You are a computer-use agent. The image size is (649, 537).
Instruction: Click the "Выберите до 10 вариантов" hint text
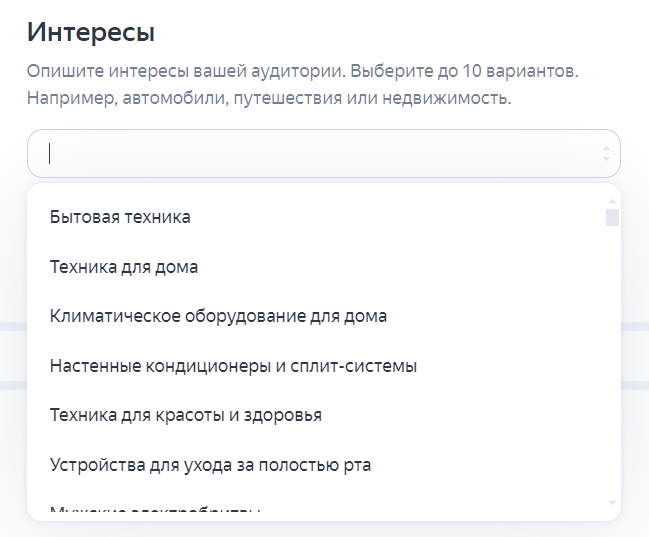pyautogui.click(x=464, y=71)
